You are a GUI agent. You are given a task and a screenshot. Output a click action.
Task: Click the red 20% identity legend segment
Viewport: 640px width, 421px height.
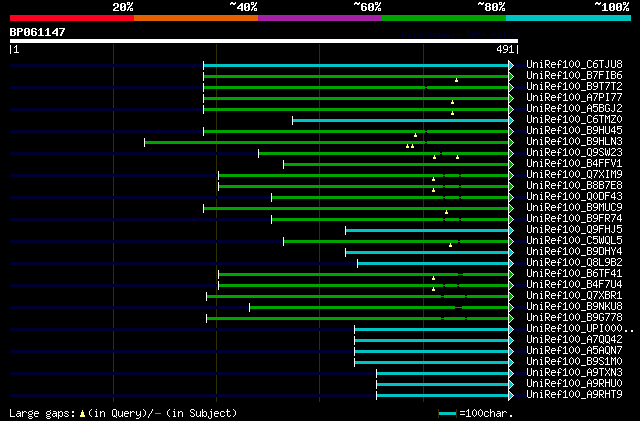(72, 18)
